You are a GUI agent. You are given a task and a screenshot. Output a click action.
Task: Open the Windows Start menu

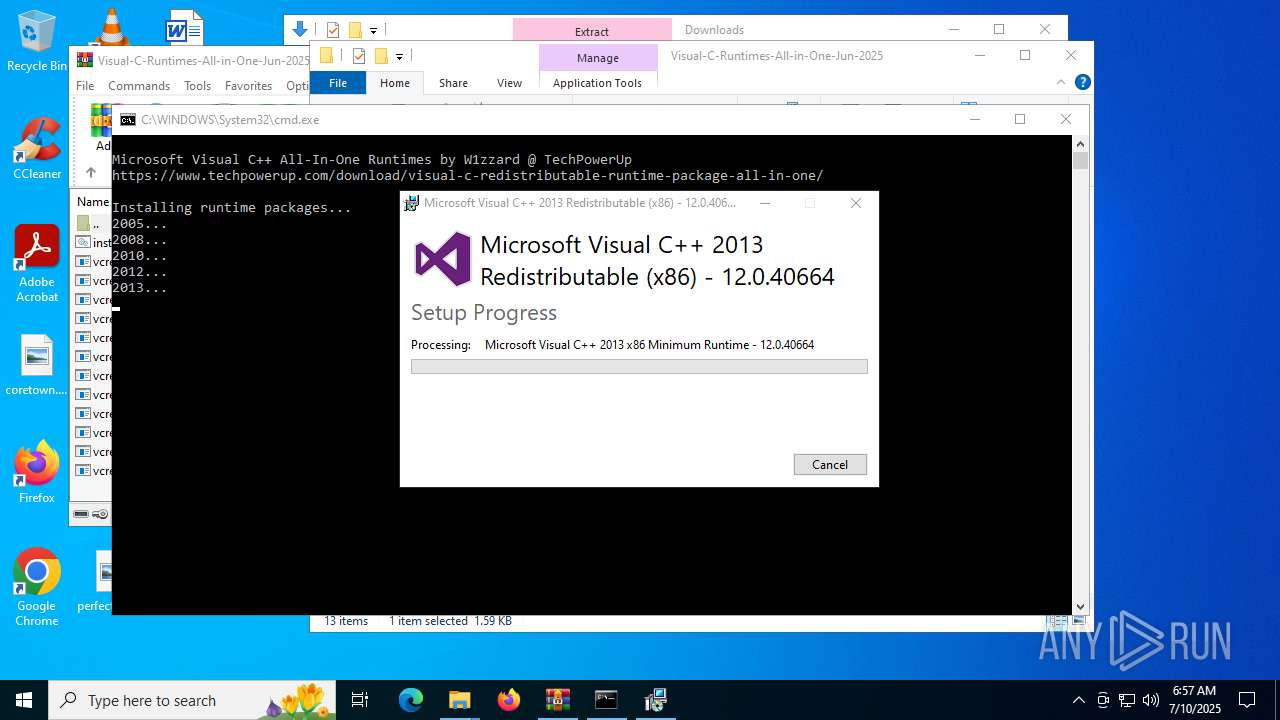click(x=24, y=700)
